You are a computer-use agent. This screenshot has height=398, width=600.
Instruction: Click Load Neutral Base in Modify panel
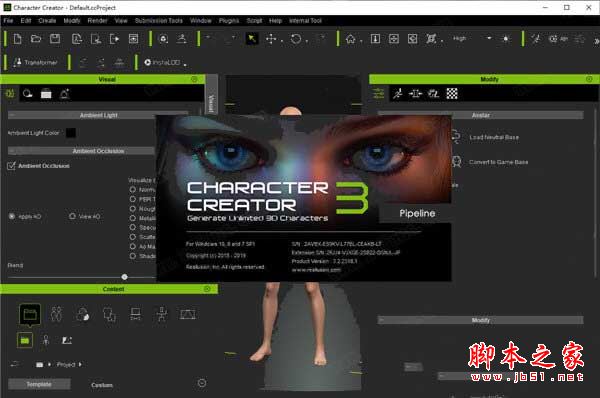point(494,137)
